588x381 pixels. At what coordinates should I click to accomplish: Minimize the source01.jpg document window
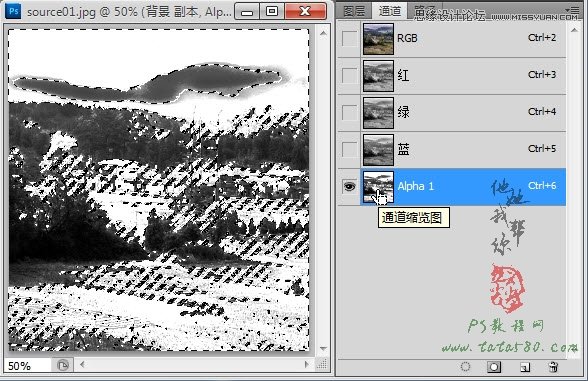(246, 12)
